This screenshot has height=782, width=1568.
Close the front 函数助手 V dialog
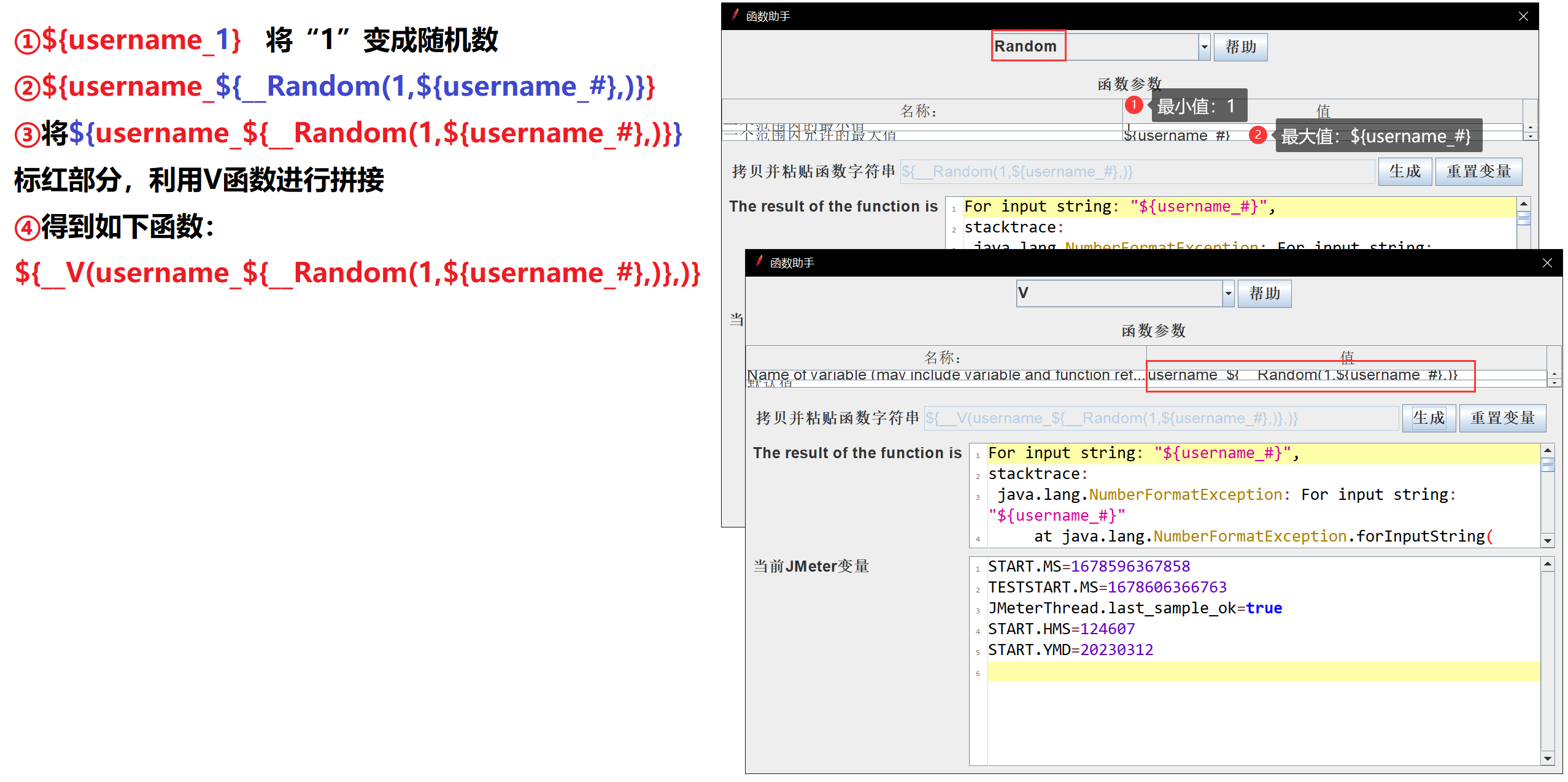[1547, 263]
